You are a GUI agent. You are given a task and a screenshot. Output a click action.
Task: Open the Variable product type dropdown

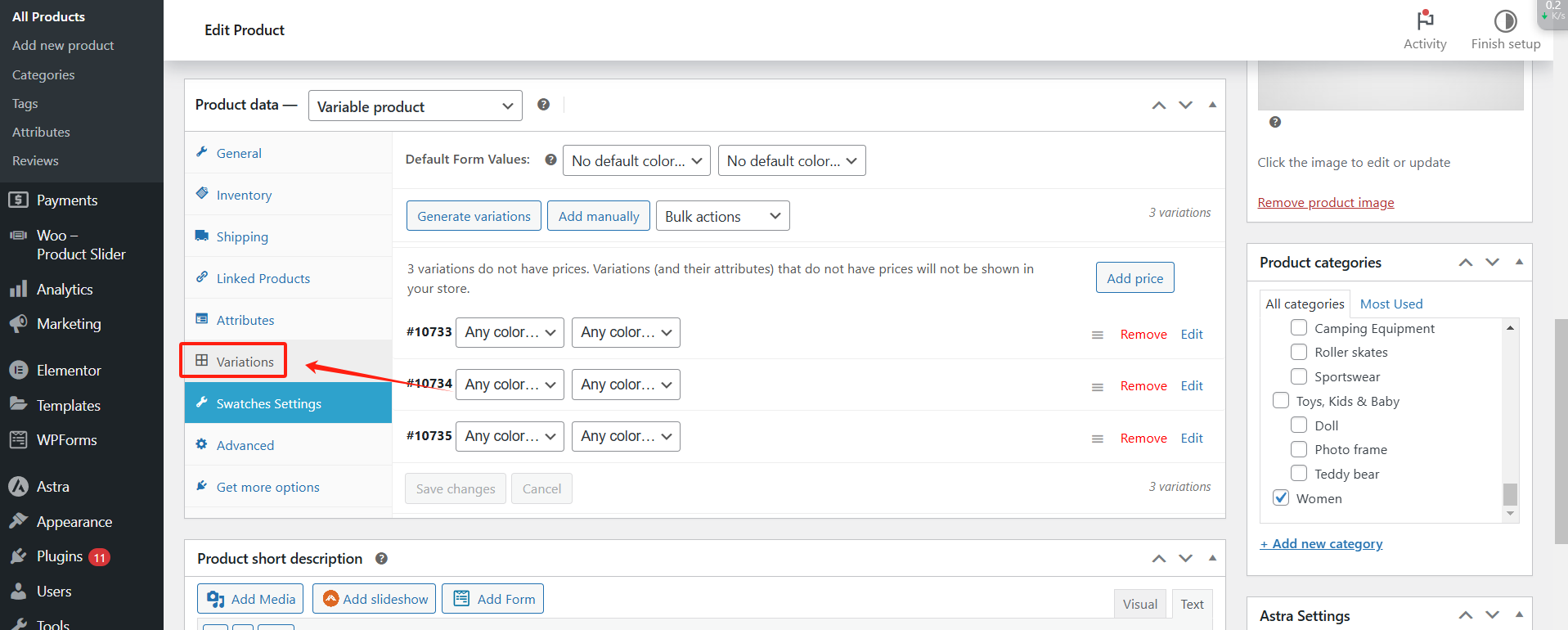415,106
